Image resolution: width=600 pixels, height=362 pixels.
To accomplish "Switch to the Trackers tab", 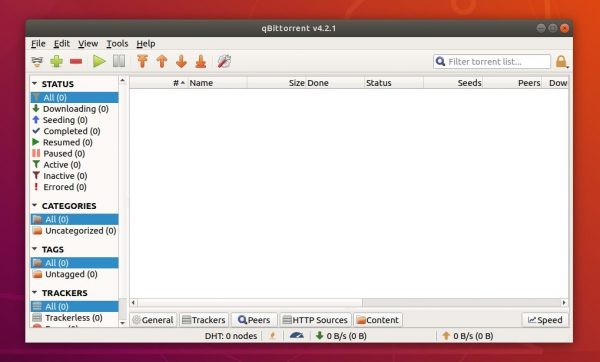I will pos(204,320).
